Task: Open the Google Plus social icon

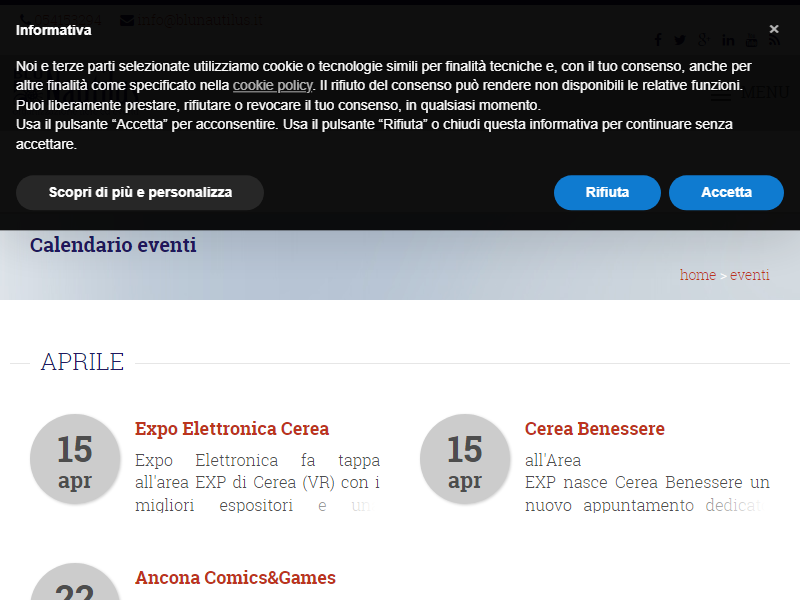Action: [704, 40]
